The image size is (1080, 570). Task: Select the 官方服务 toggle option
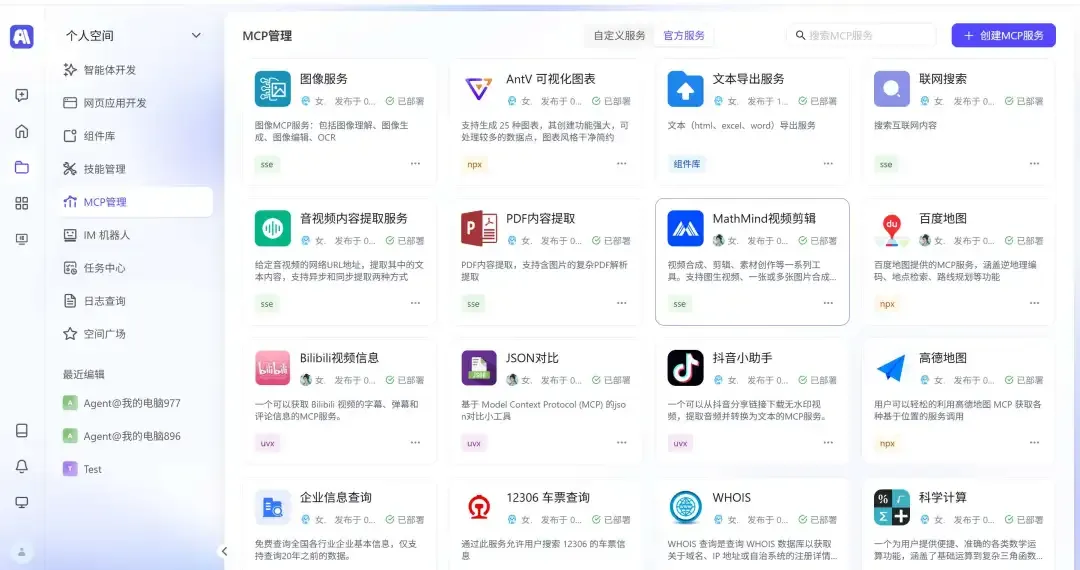(684, 35)
